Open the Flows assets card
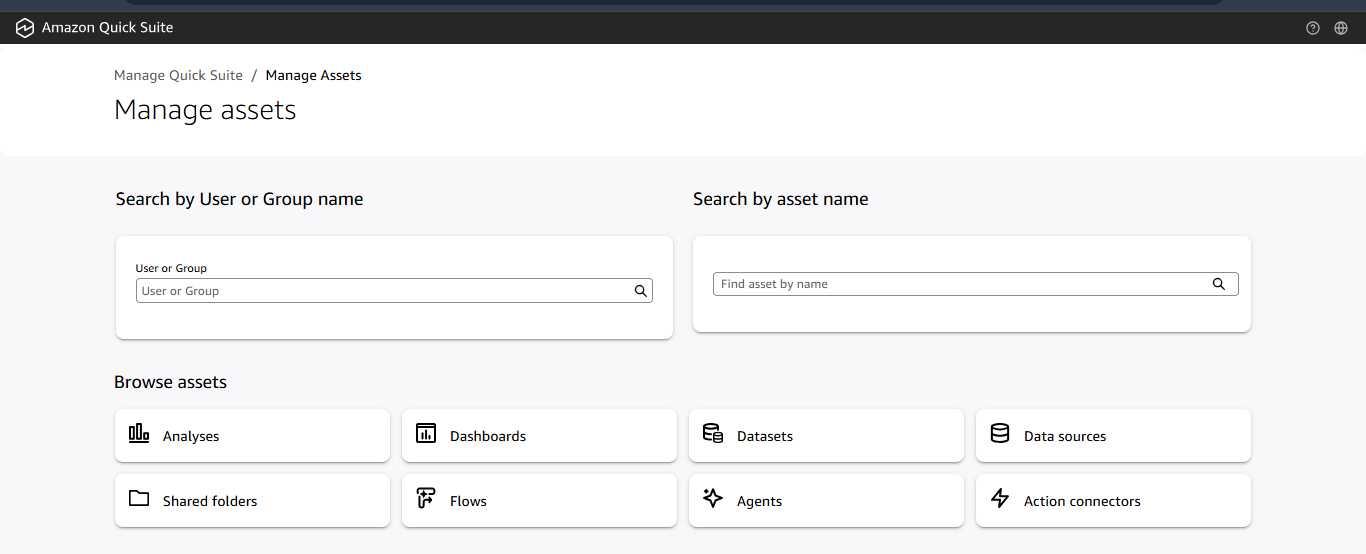Screen dimensions: 1366x554 539,500
